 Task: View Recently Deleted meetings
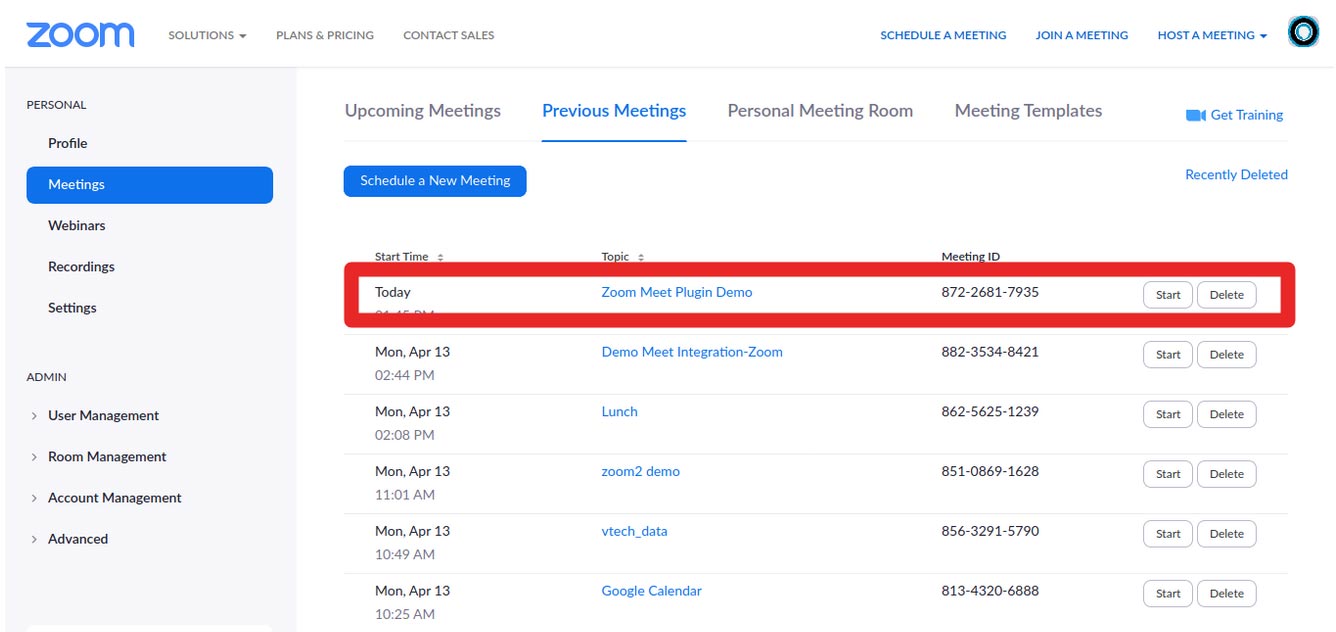point(1236,175)
